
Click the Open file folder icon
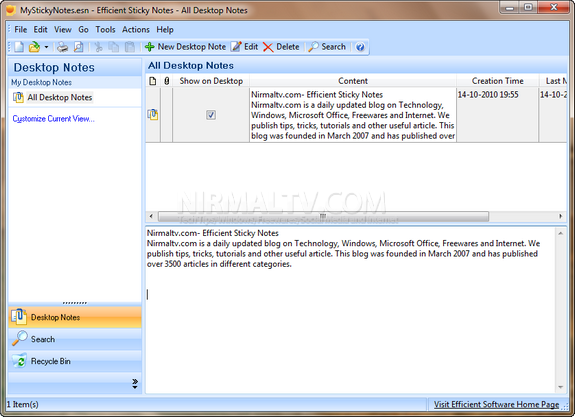(34, 47)
